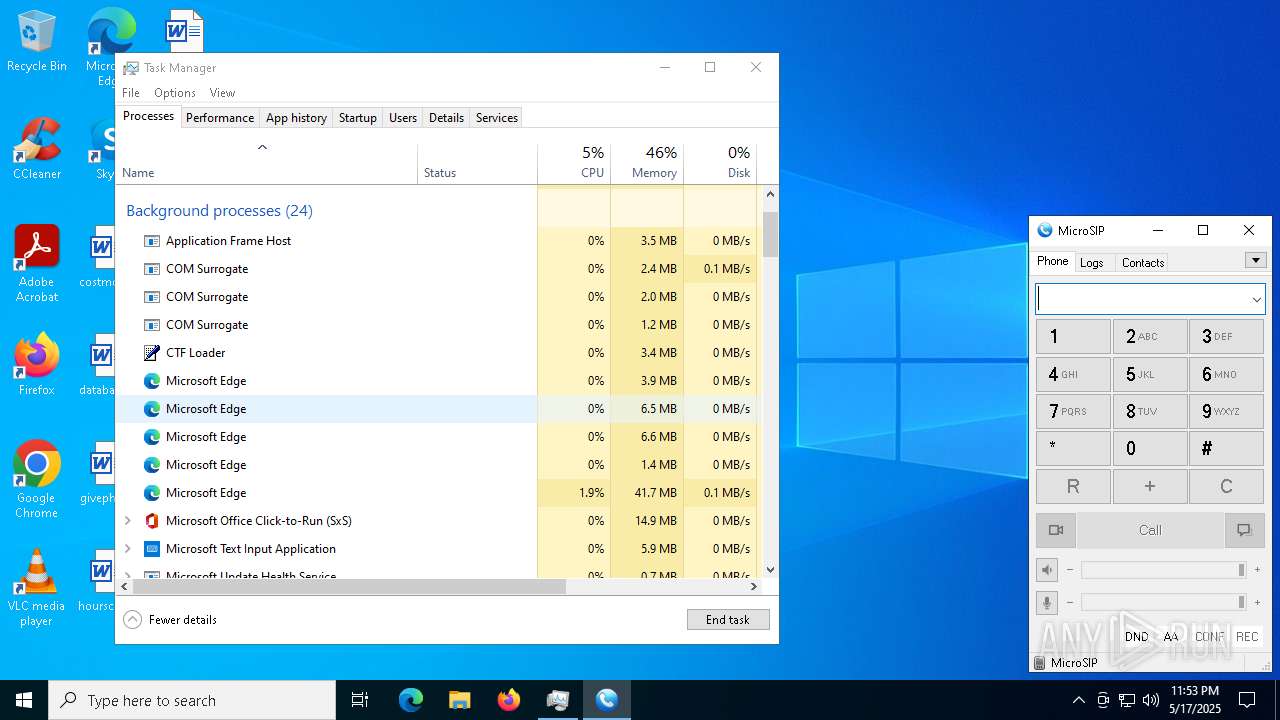Open the Firefox desktop shortcut
The height and width of the screenshot is (720, 1280).
point(37,365)
